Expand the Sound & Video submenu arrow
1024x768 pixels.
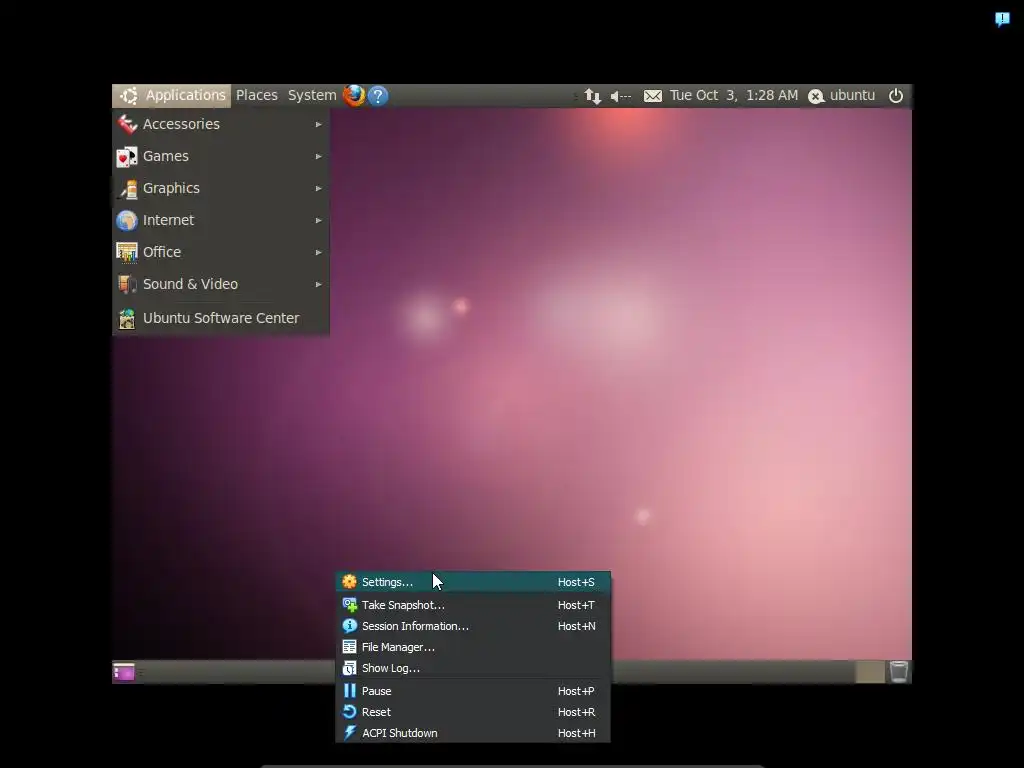319,284
